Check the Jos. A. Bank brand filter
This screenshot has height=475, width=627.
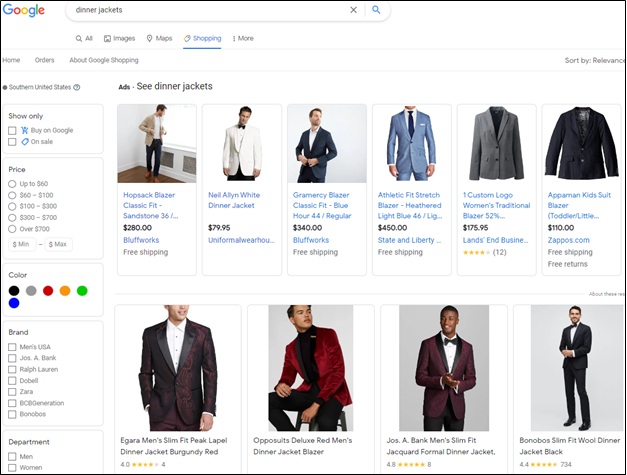click(12, 358)
